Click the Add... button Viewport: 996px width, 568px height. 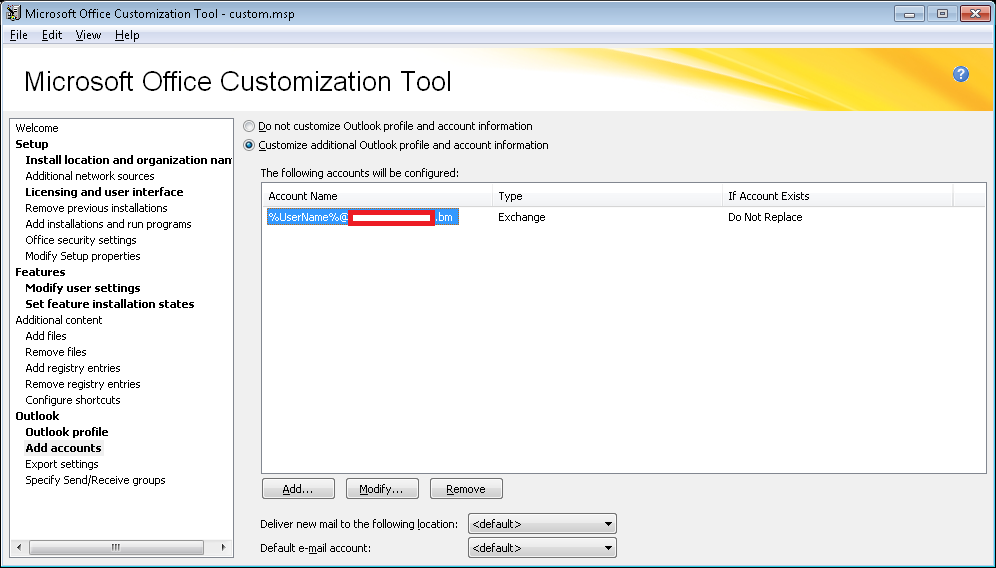click(x=298, y=489)
